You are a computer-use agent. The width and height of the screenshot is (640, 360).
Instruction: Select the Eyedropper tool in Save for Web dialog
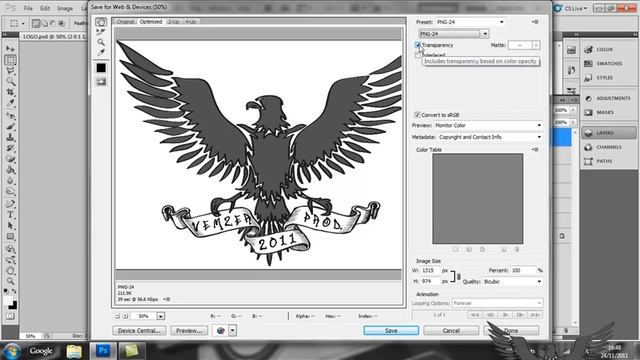pos(101,52)
